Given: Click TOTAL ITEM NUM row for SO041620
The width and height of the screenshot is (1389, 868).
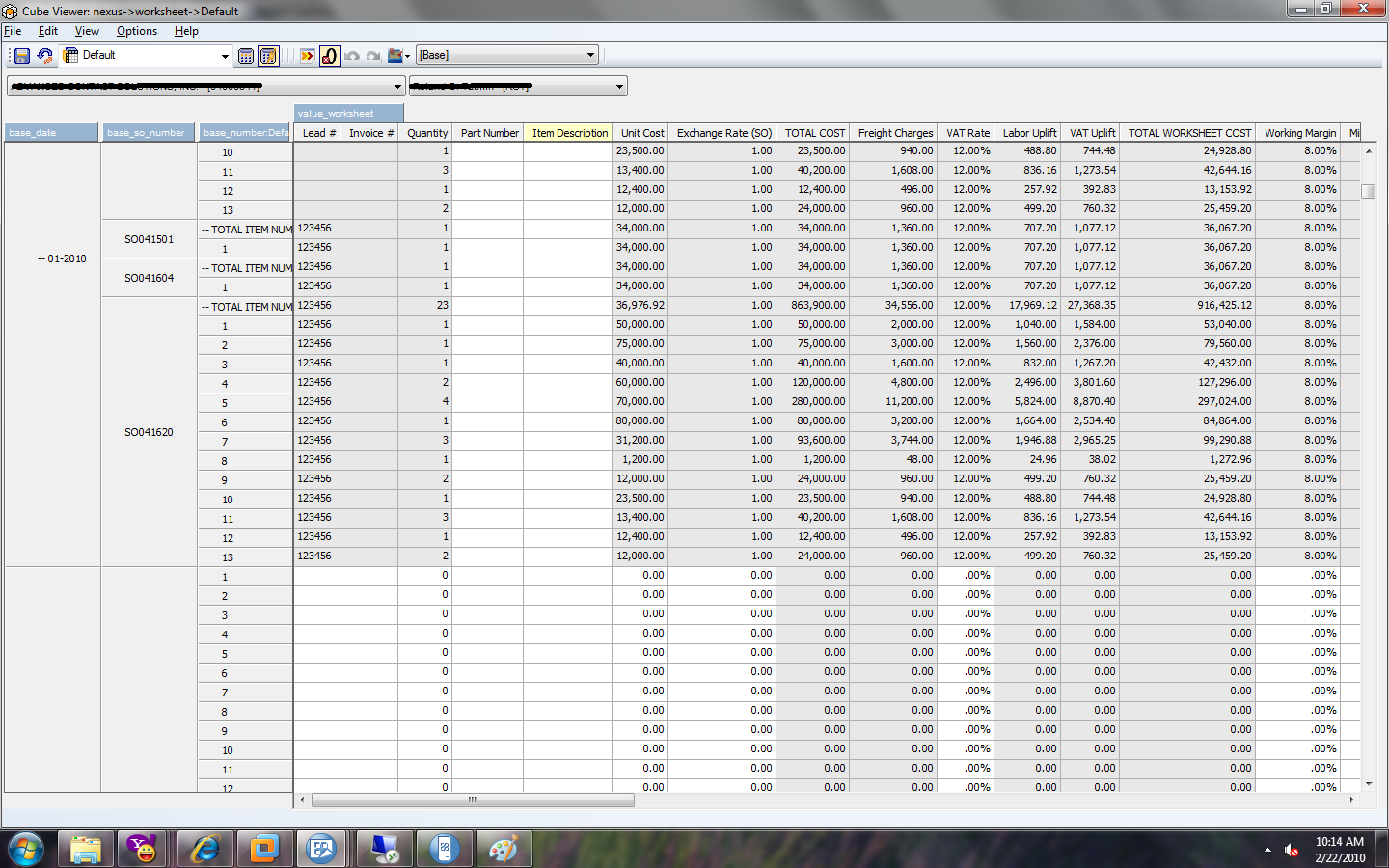Looking at the screenshot, I should tap(246, 307).
